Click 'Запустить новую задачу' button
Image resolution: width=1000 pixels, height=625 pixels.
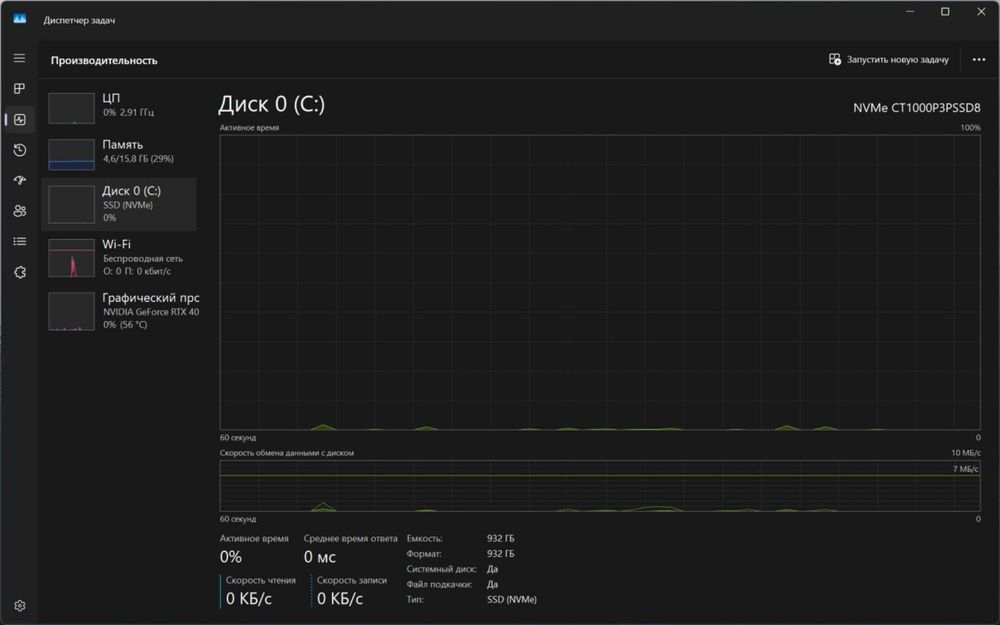(x=888, y=59)
